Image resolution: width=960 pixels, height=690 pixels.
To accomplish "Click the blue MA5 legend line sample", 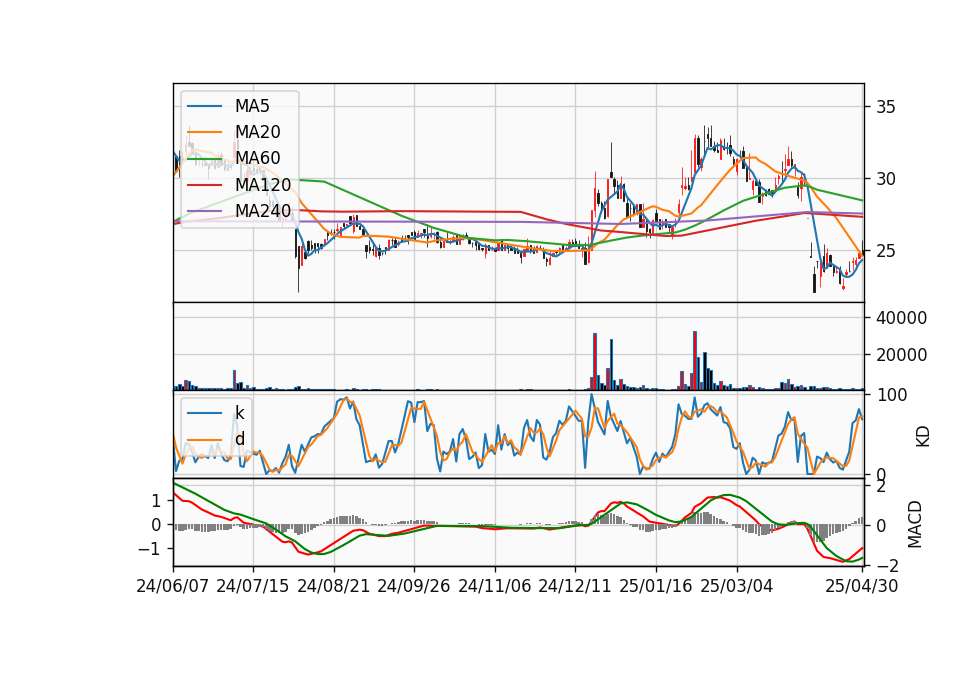I will (204, 107).
